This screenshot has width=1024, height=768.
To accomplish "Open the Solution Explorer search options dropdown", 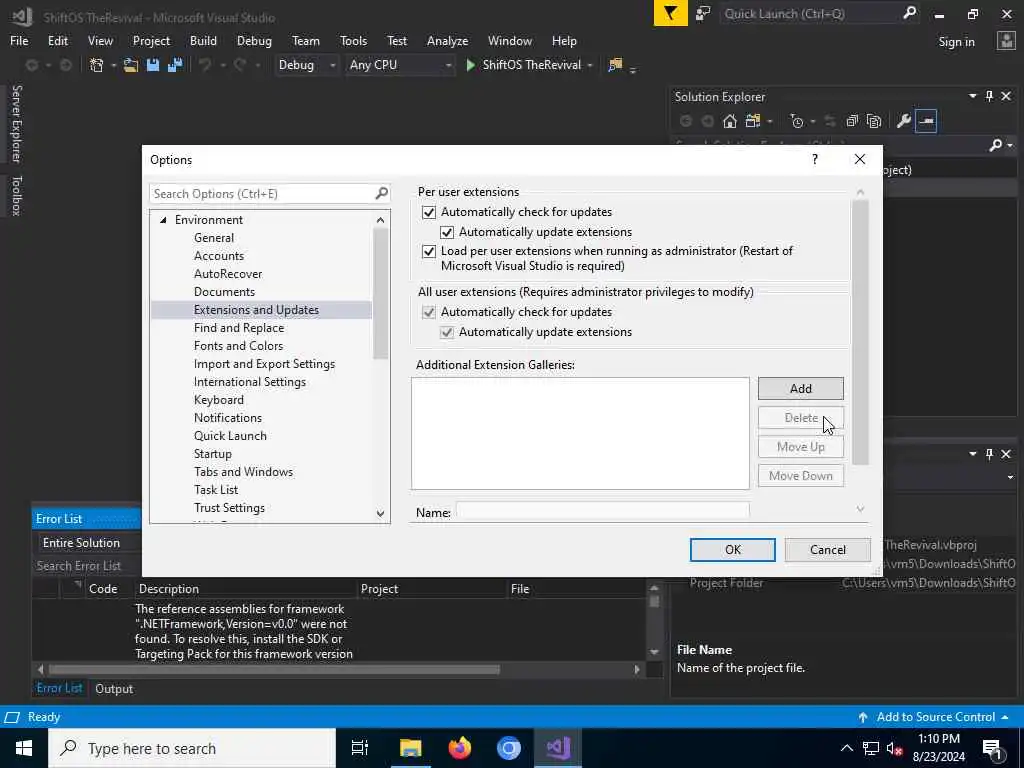I will tap(1010, 145).
